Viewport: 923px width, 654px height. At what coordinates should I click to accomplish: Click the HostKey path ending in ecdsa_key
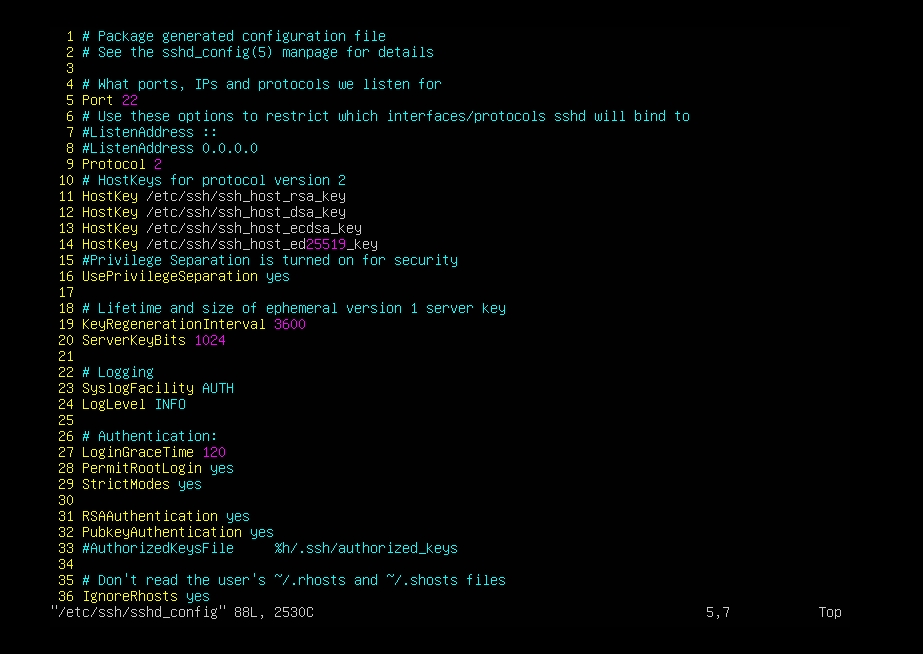254,228
